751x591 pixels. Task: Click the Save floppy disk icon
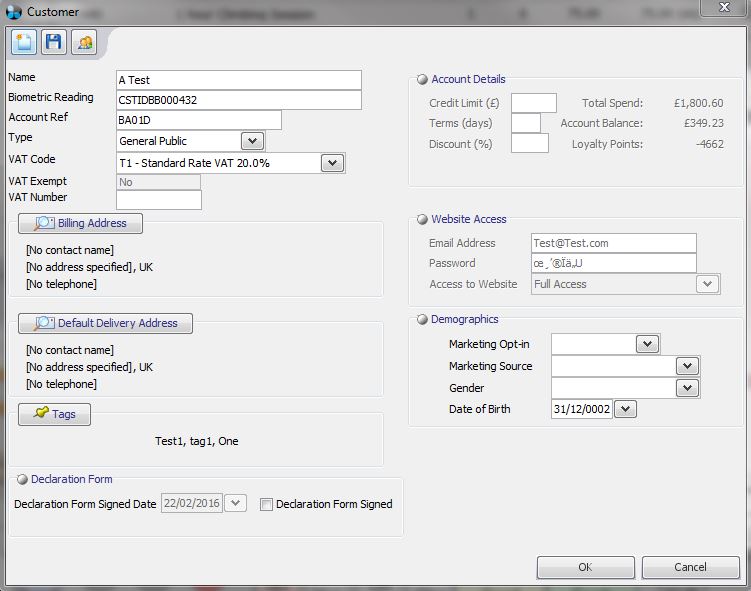pyautogui.click(x=54, y=42)
